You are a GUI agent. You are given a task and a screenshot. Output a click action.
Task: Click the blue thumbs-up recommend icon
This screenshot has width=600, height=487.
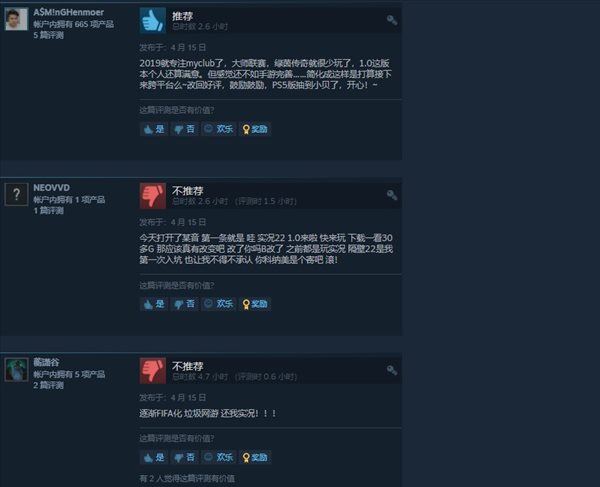[153, 20]
